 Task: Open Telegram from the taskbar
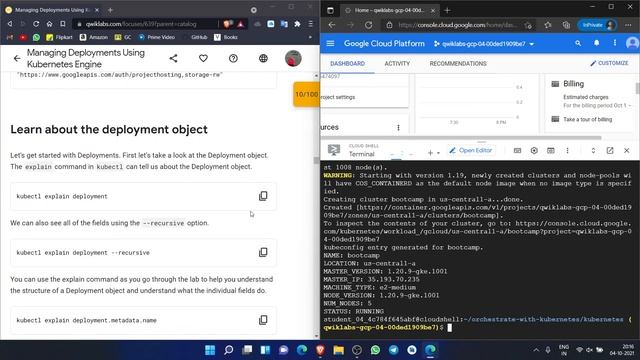coord(393,350)
